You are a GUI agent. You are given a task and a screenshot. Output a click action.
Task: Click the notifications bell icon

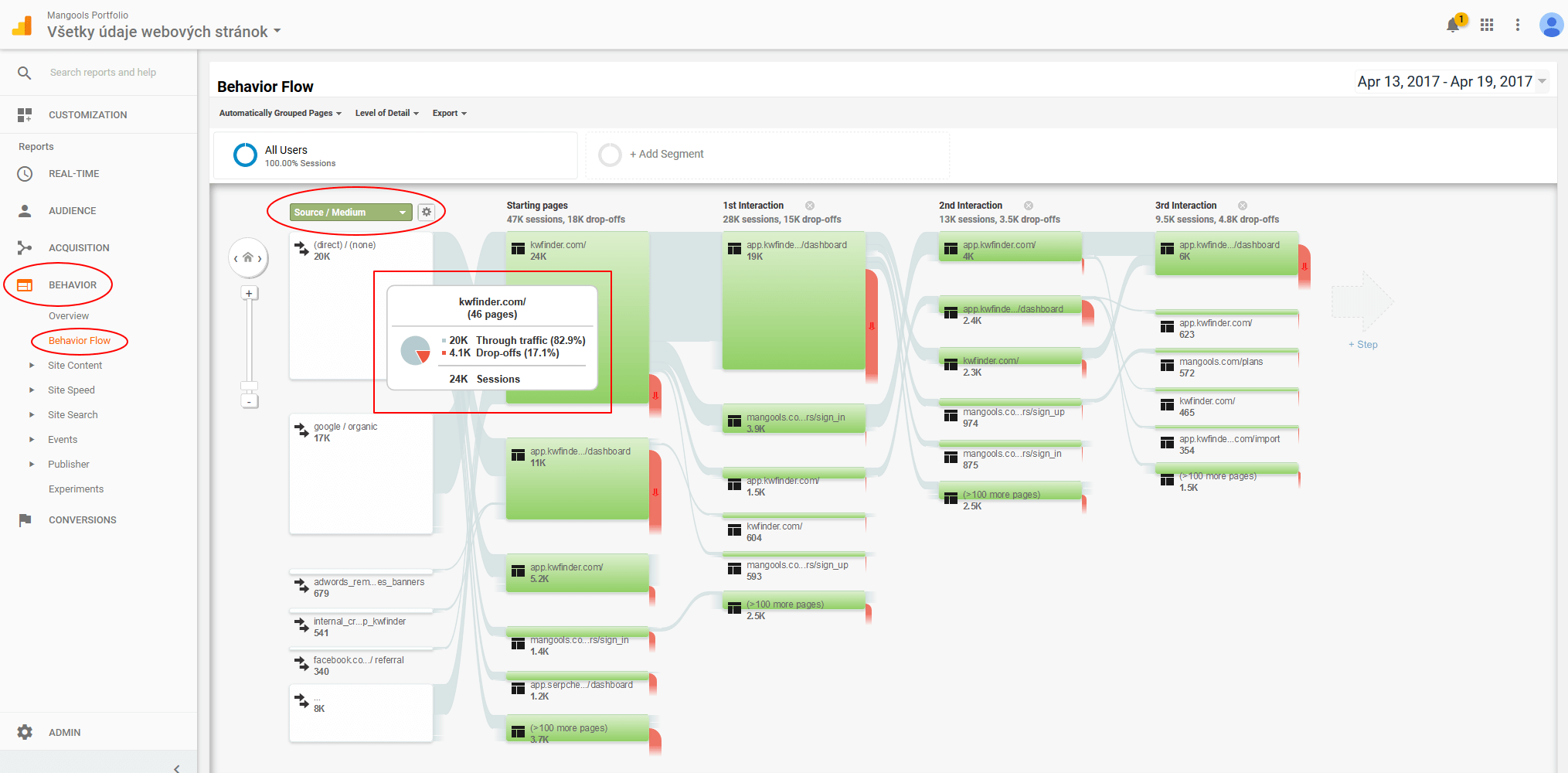1454,26
